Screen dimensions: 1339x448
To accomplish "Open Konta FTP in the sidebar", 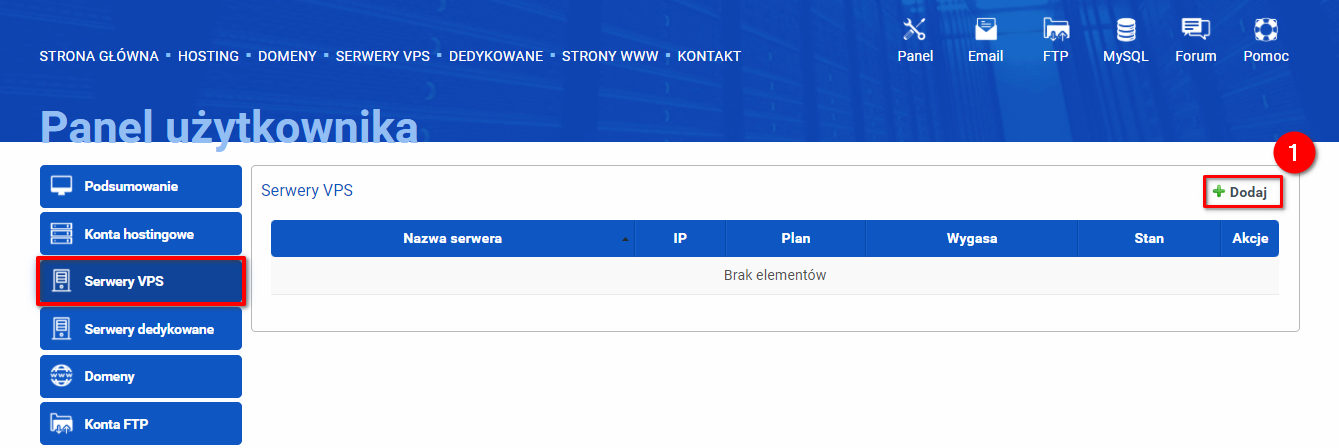I will (x=141, y=423).
